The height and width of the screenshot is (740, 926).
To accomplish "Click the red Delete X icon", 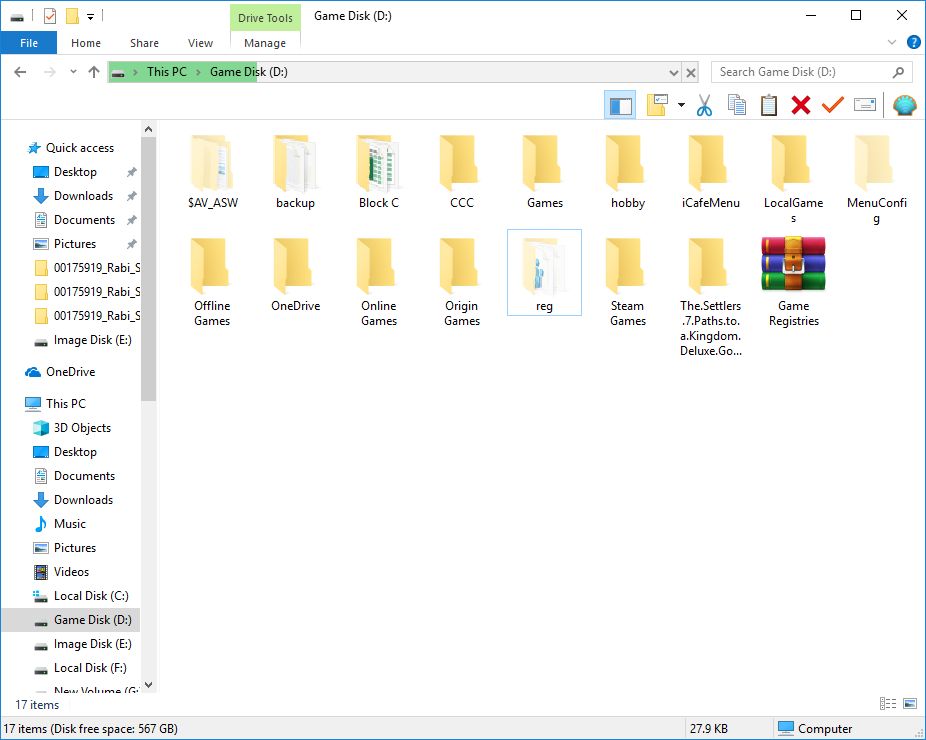I will pyautogui.click(x=800, y=104).
